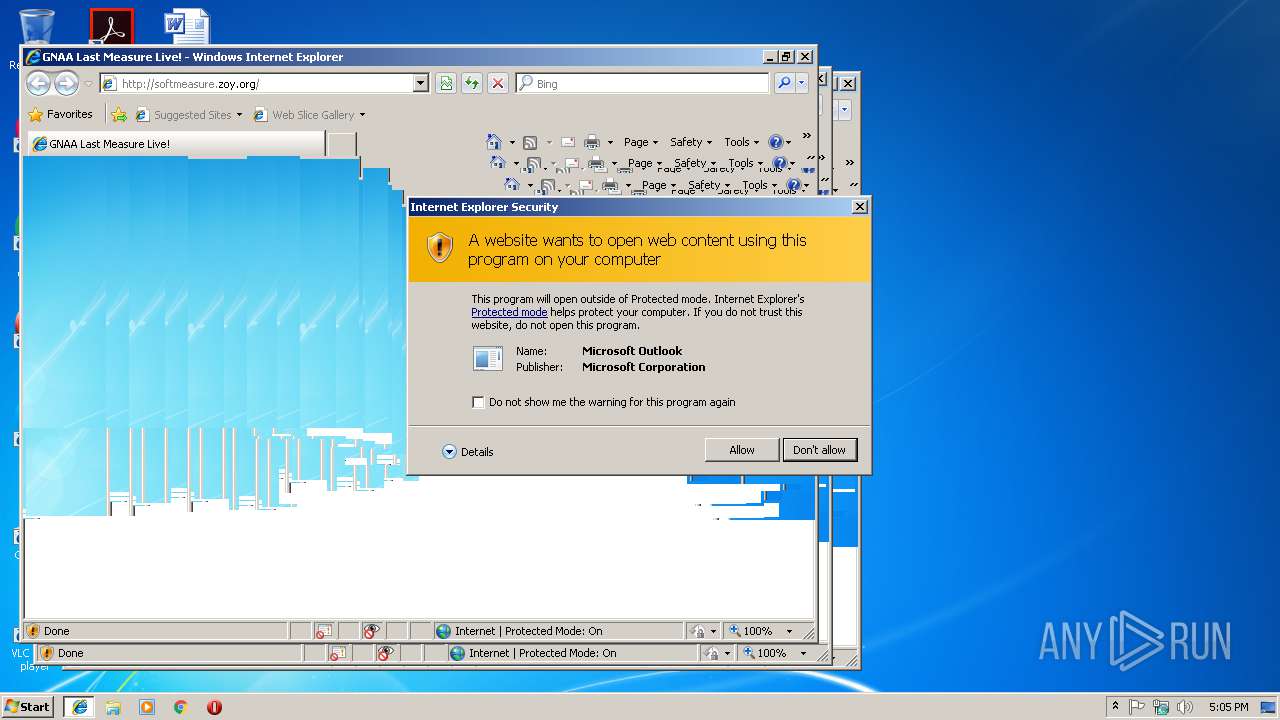The width and height of the screenshot is (1280, 720).
Task: Click pop-up blocked icon in front status bar
Action: coord(323,631)
